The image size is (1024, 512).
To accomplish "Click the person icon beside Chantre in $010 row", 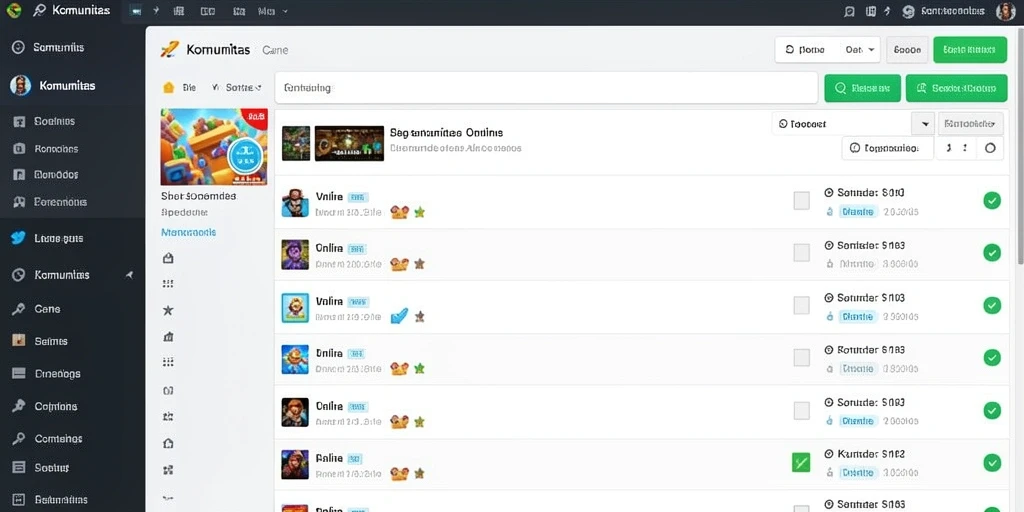I will (x=830, y=212).
